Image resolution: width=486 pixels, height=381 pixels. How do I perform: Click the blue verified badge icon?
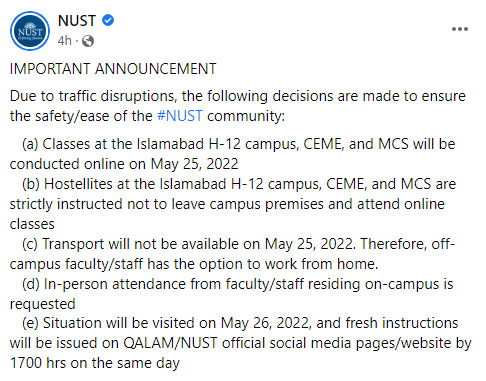point(108,20)
